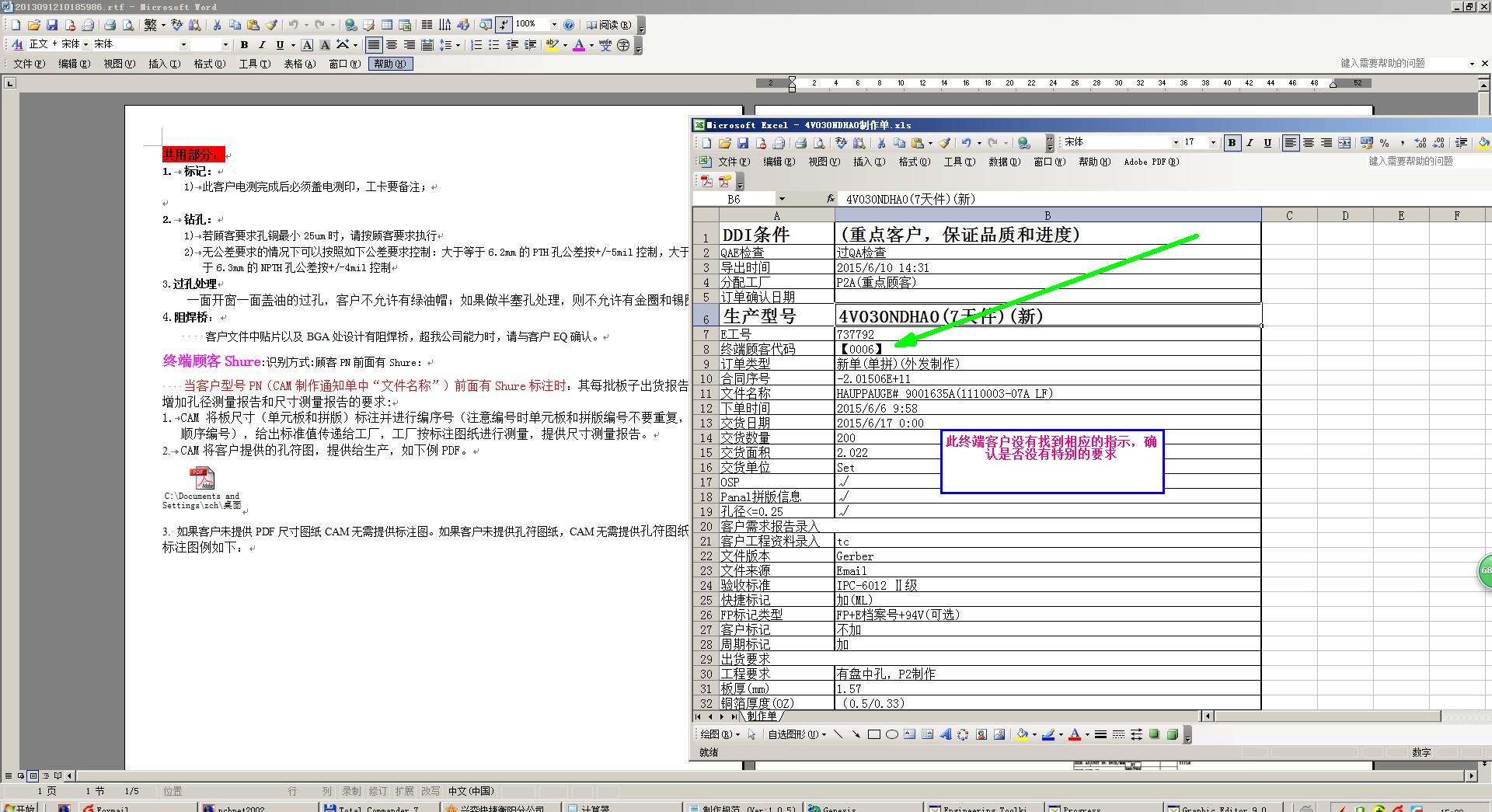Toggle Underline in Word formatting toolbar
This screenshot has height=812, width=1492.
click(x=280, y=45)
